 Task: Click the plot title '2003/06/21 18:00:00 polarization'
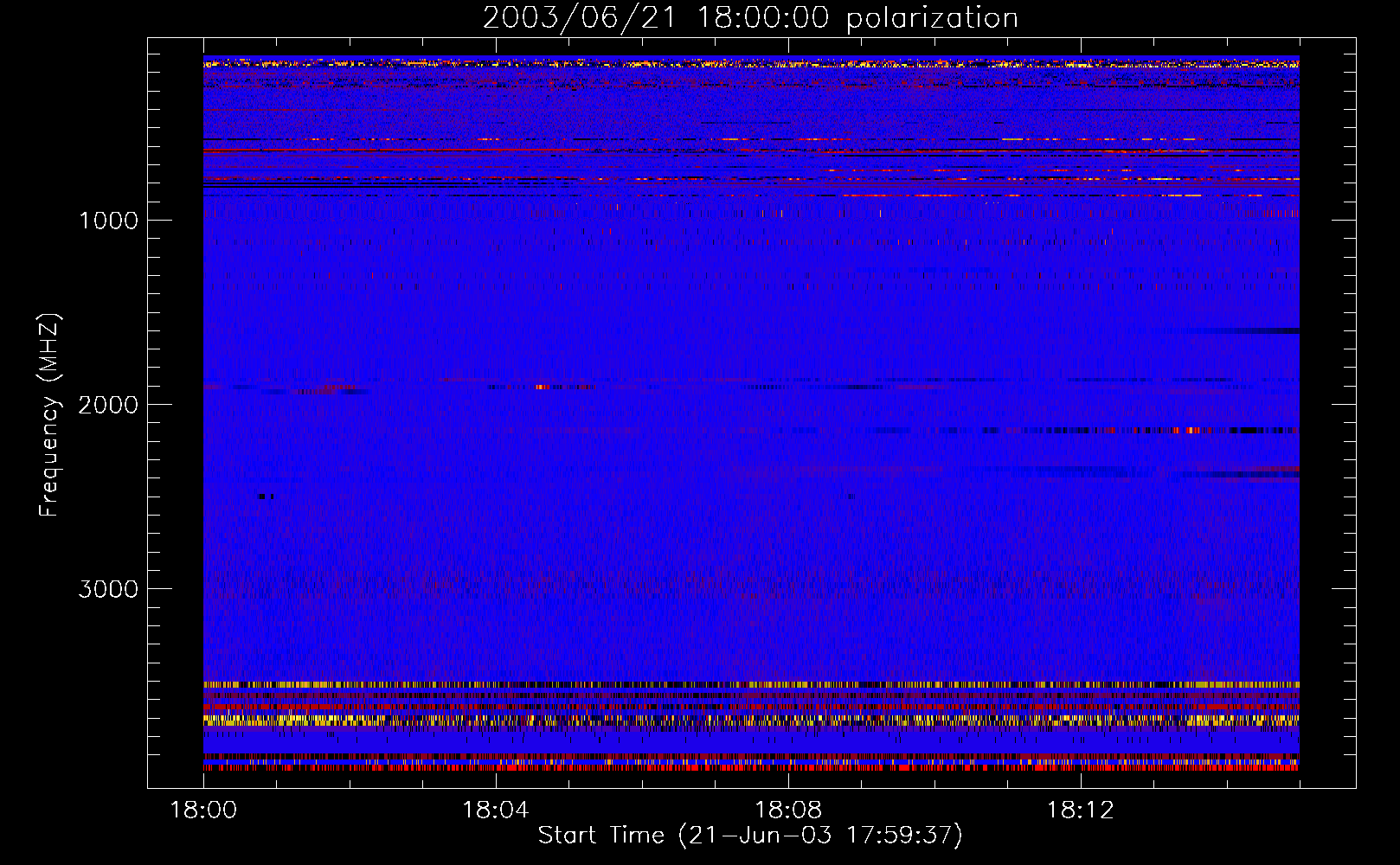pos(749,18)
